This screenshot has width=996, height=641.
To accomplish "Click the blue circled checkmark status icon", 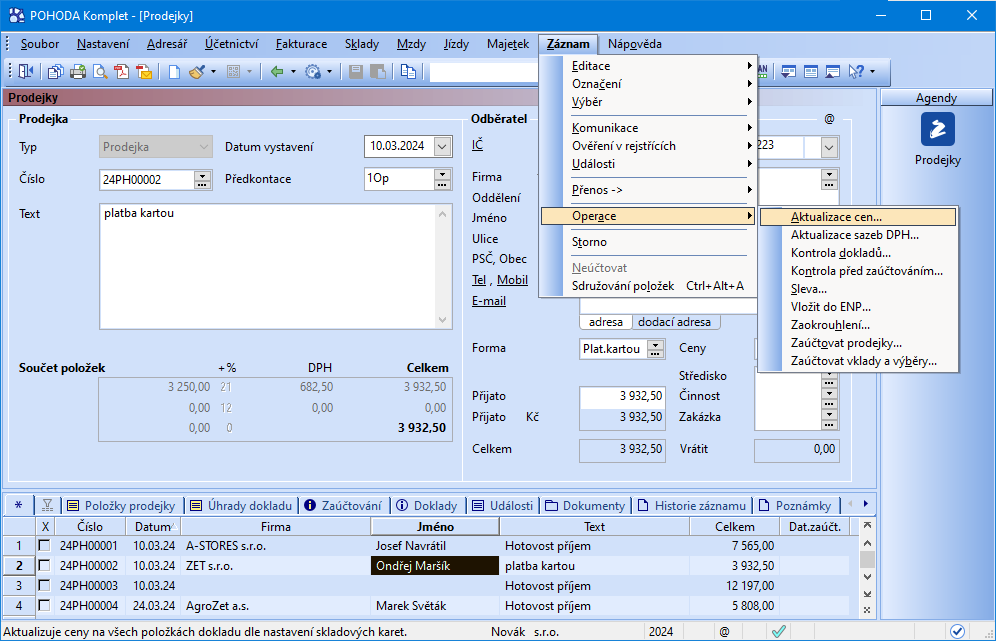I will tap(957, 631).
